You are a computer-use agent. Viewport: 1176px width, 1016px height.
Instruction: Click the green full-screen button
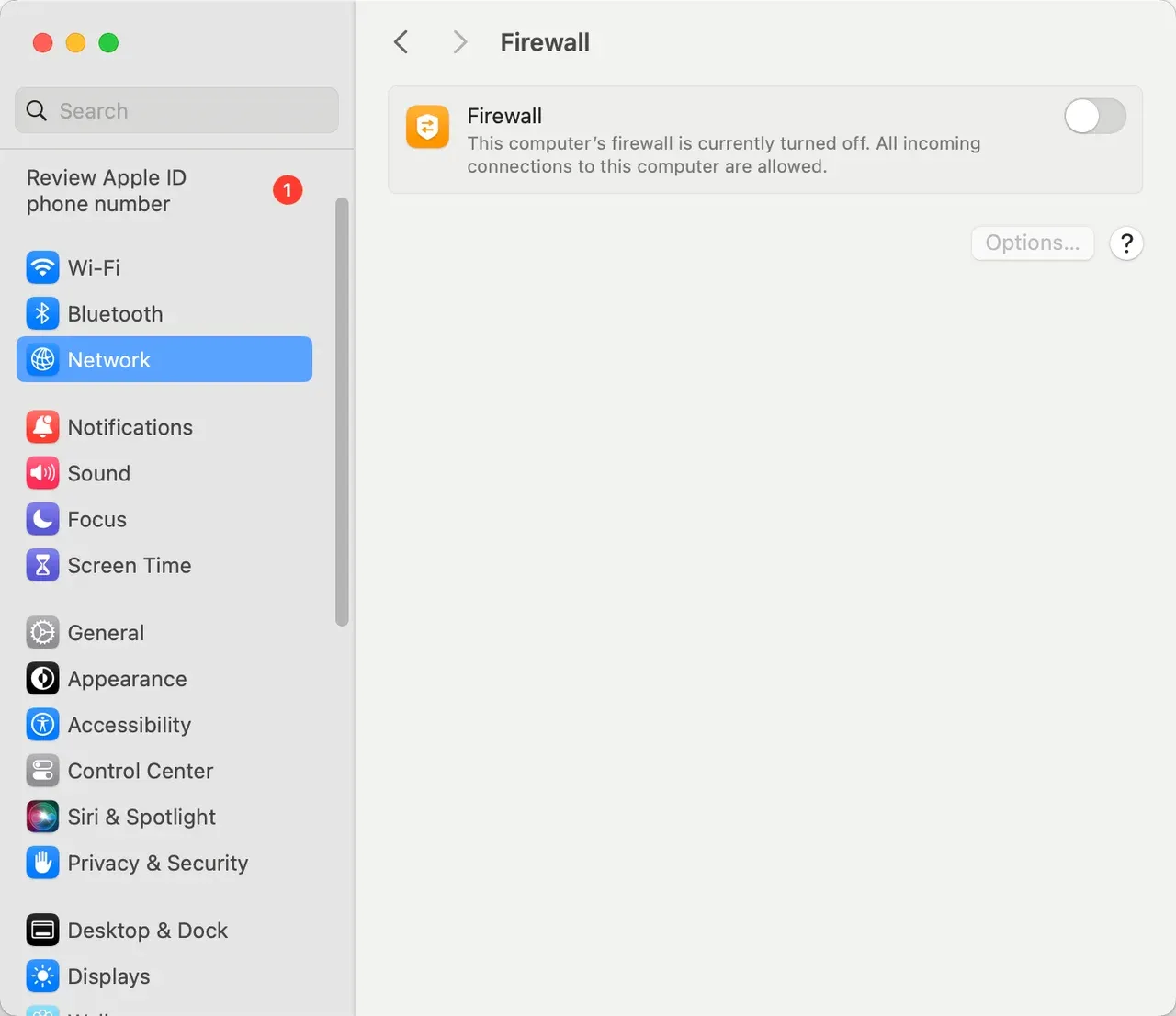click(108, 42)
